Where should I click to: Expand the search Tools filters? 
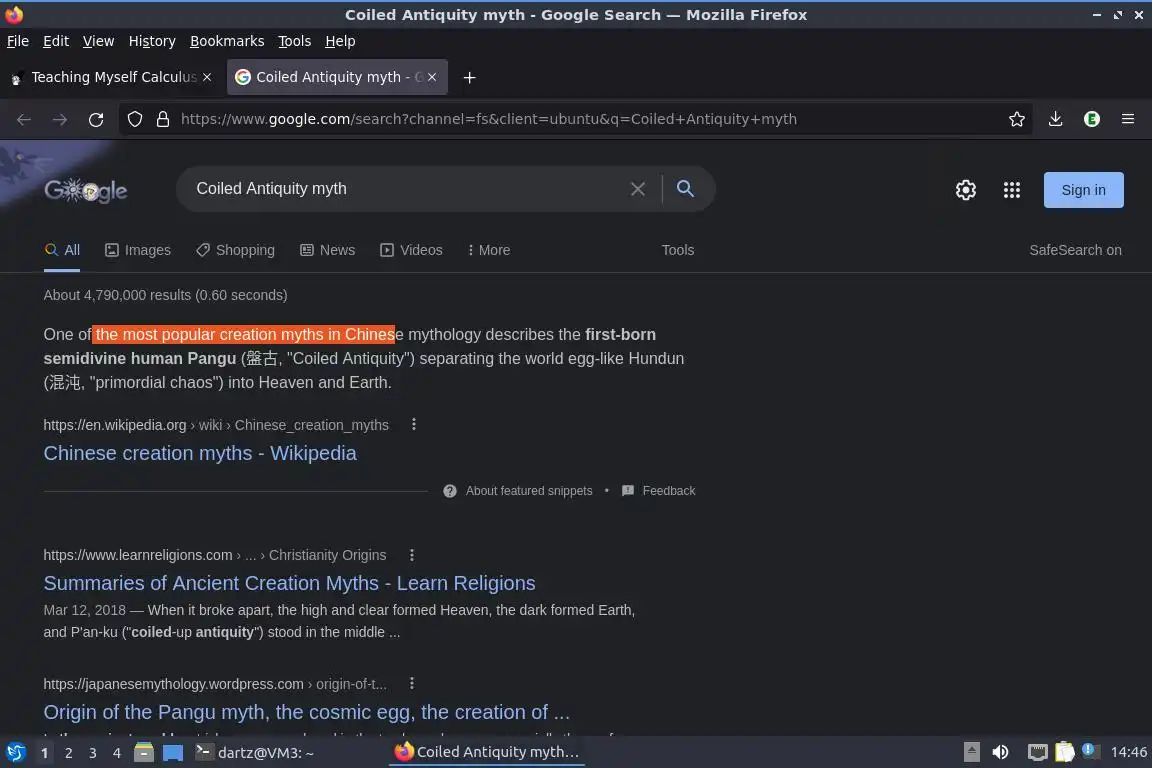click(x=677, y=250)
